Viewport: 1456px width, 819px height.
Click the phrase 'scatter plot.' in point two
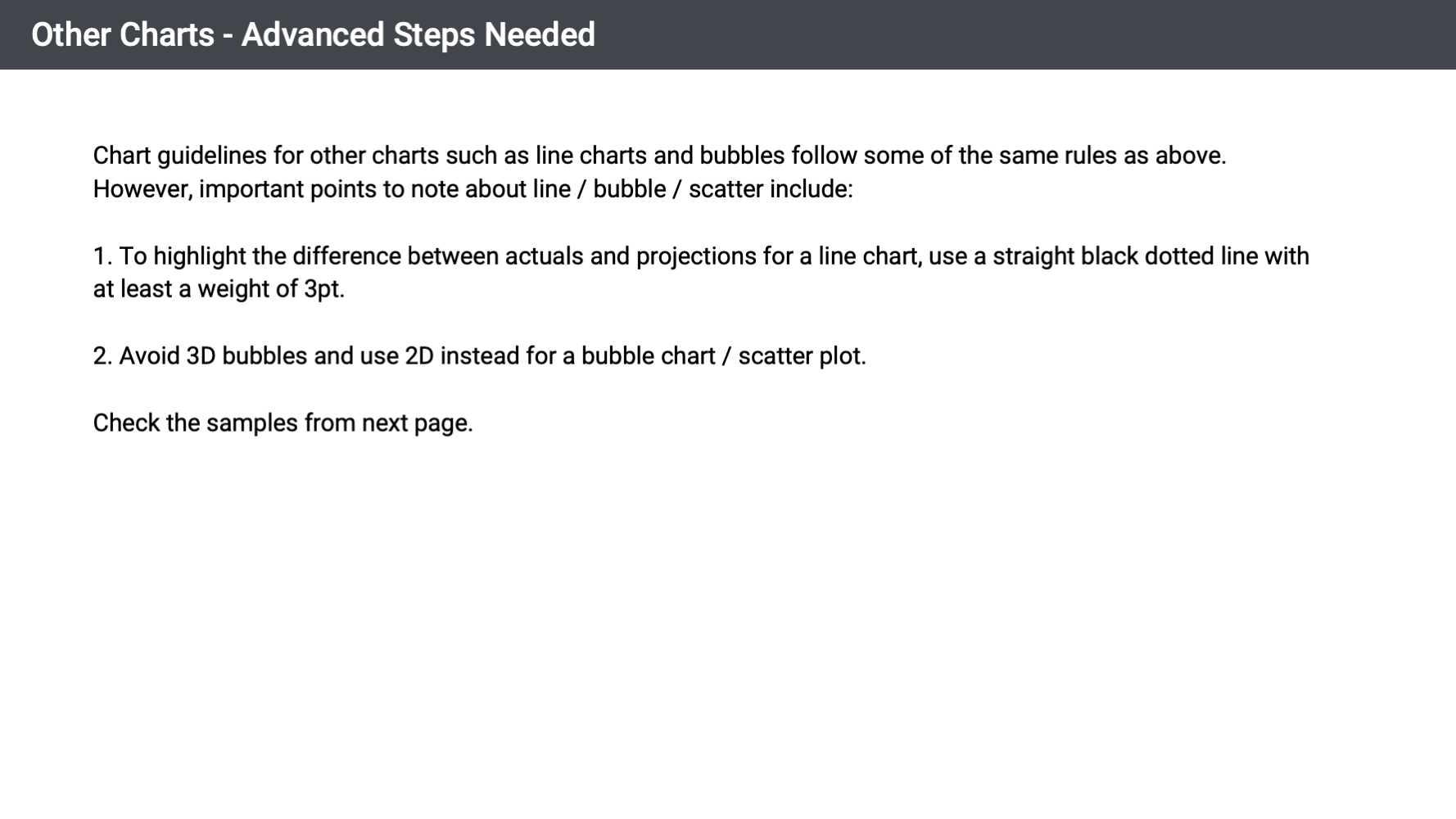pyautogui.click(x=802, y=356)
